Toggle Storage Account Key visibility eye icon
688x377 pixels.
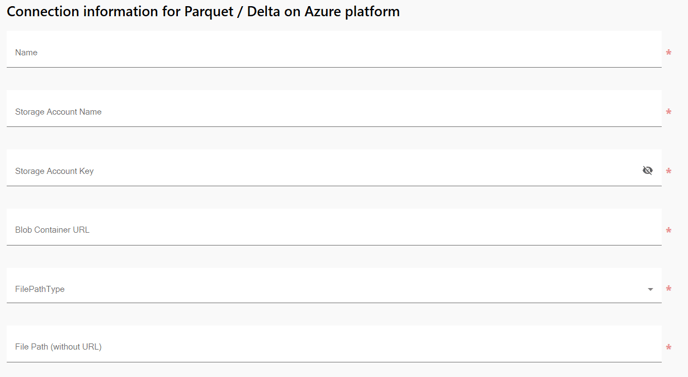647,170
